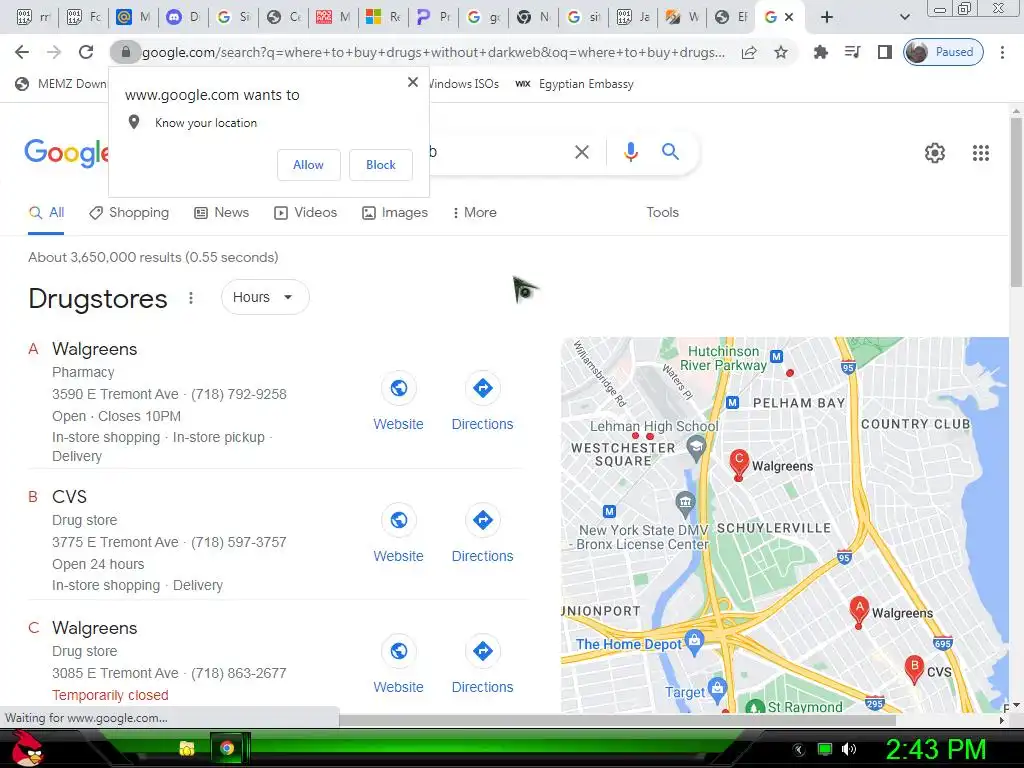Switch to the Videos tab
This screenshot has width=1024, height=768.
point(306,213)
